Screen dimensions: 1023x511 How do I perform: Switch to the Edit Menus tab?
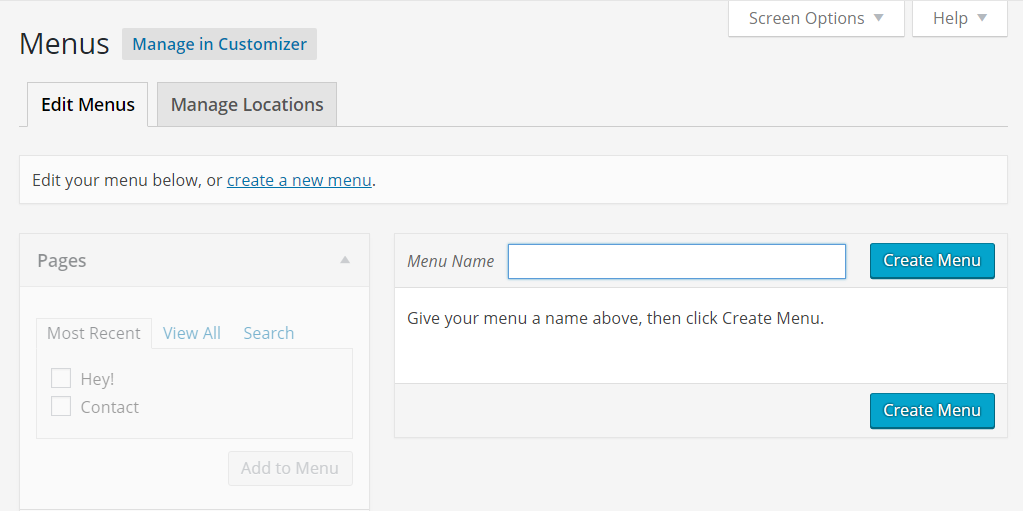[x=88, y=104]
